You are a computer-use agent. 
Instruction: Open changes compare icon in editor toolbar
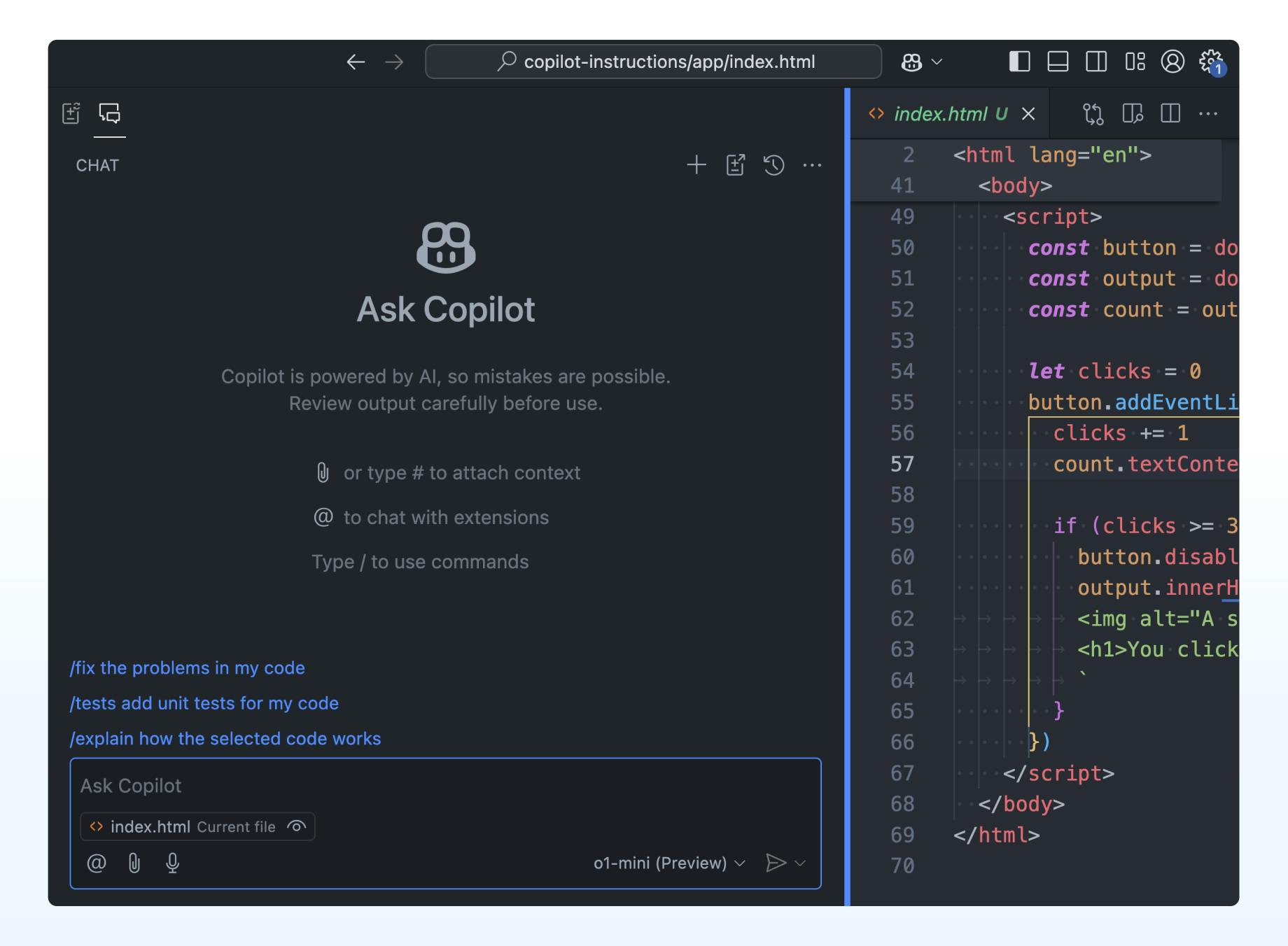(1093, 113)
